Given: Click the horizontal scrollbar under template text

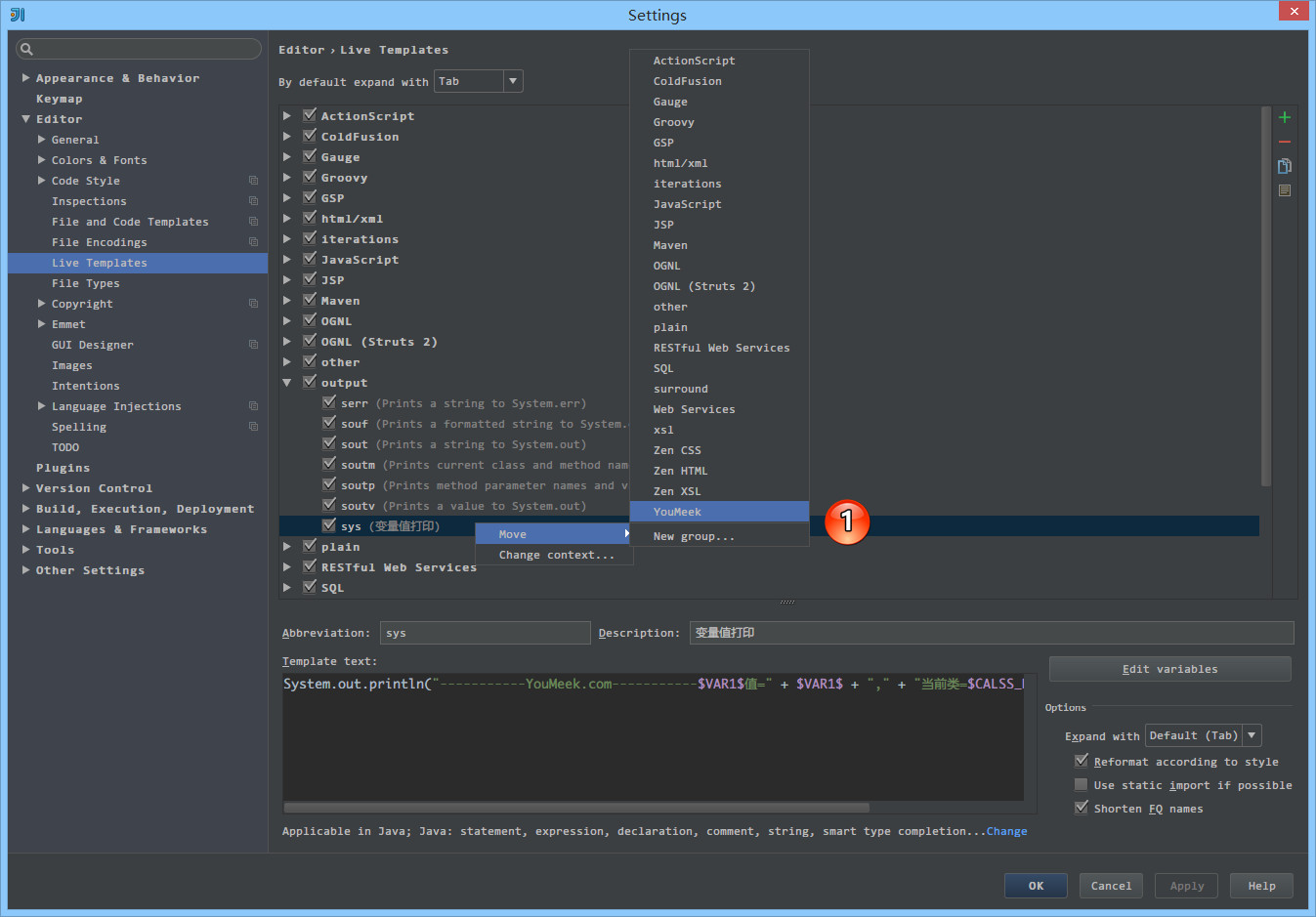Looking at the screenshot, I should click(576, 808).
